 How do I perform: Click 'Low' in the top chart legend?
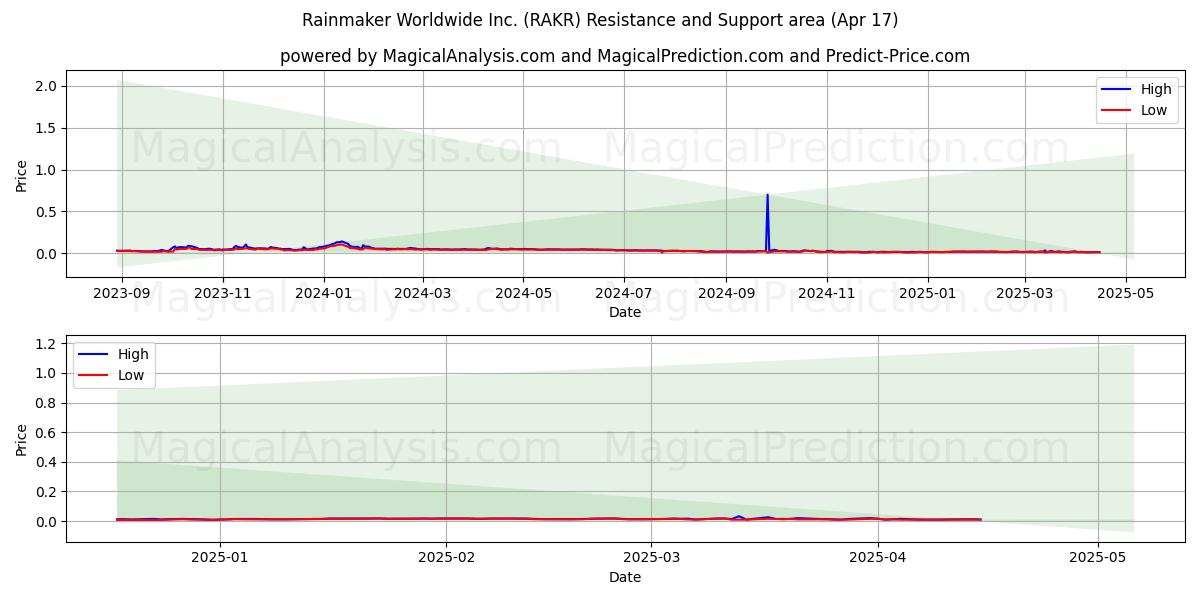[x=1153, y=110]
